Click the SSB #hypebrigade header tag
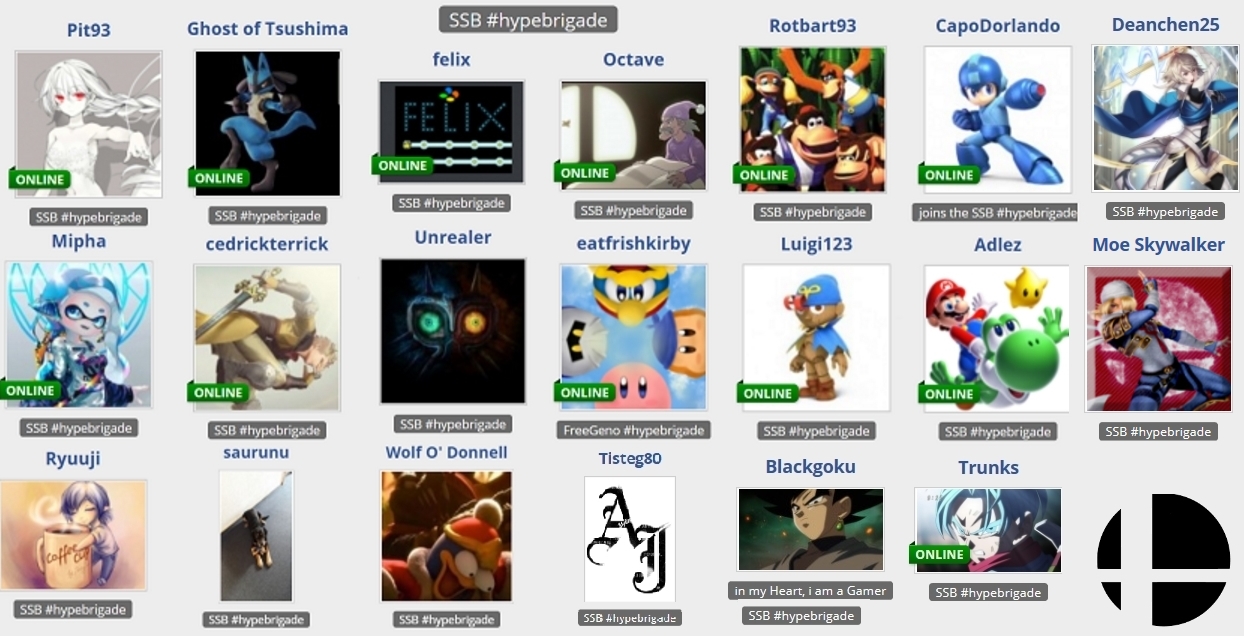Image resolution: width=1244 pixels, height=636 pixels. click(529, 19)
